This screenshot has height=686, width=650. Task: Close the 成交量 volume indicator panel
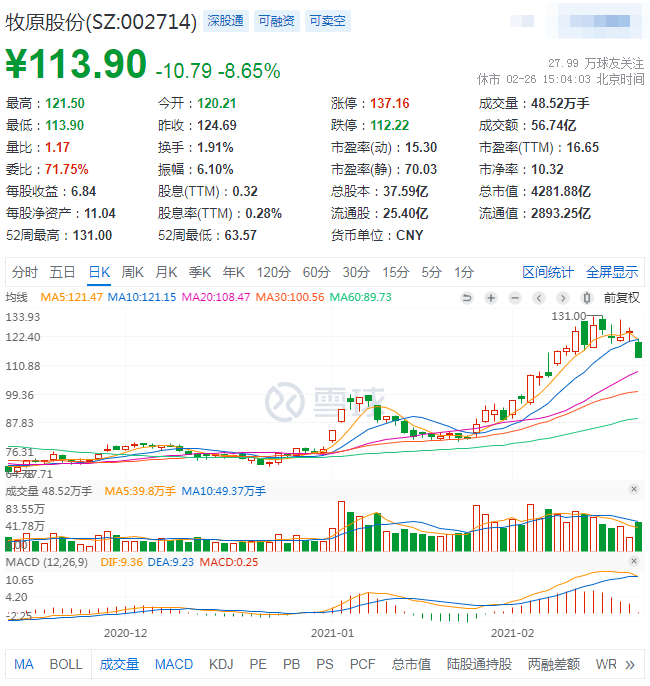[634, 489]
